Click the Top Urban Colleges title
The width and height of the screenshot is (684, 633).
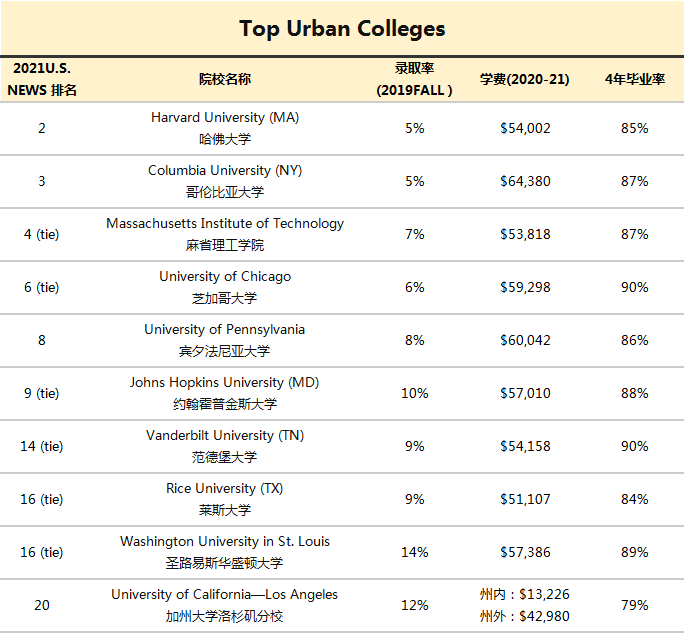tap(342, 28)
